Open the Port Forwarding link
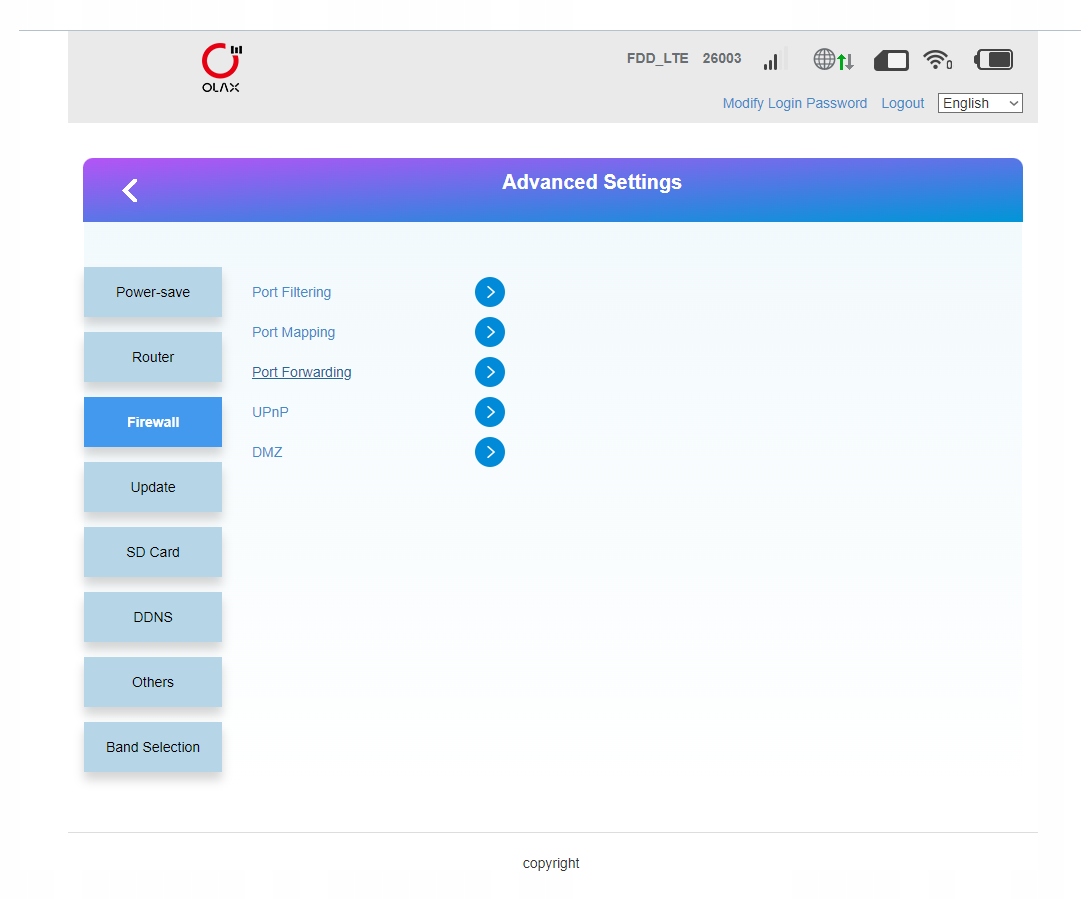 302,372
